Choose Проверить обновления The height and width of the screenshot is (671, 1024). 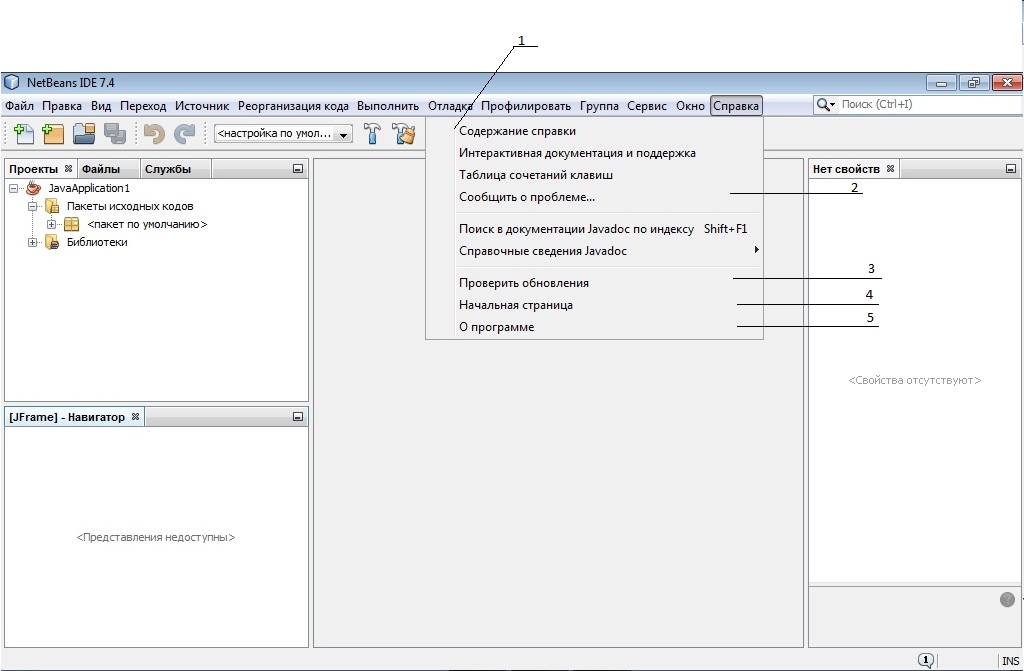point(594,283)
